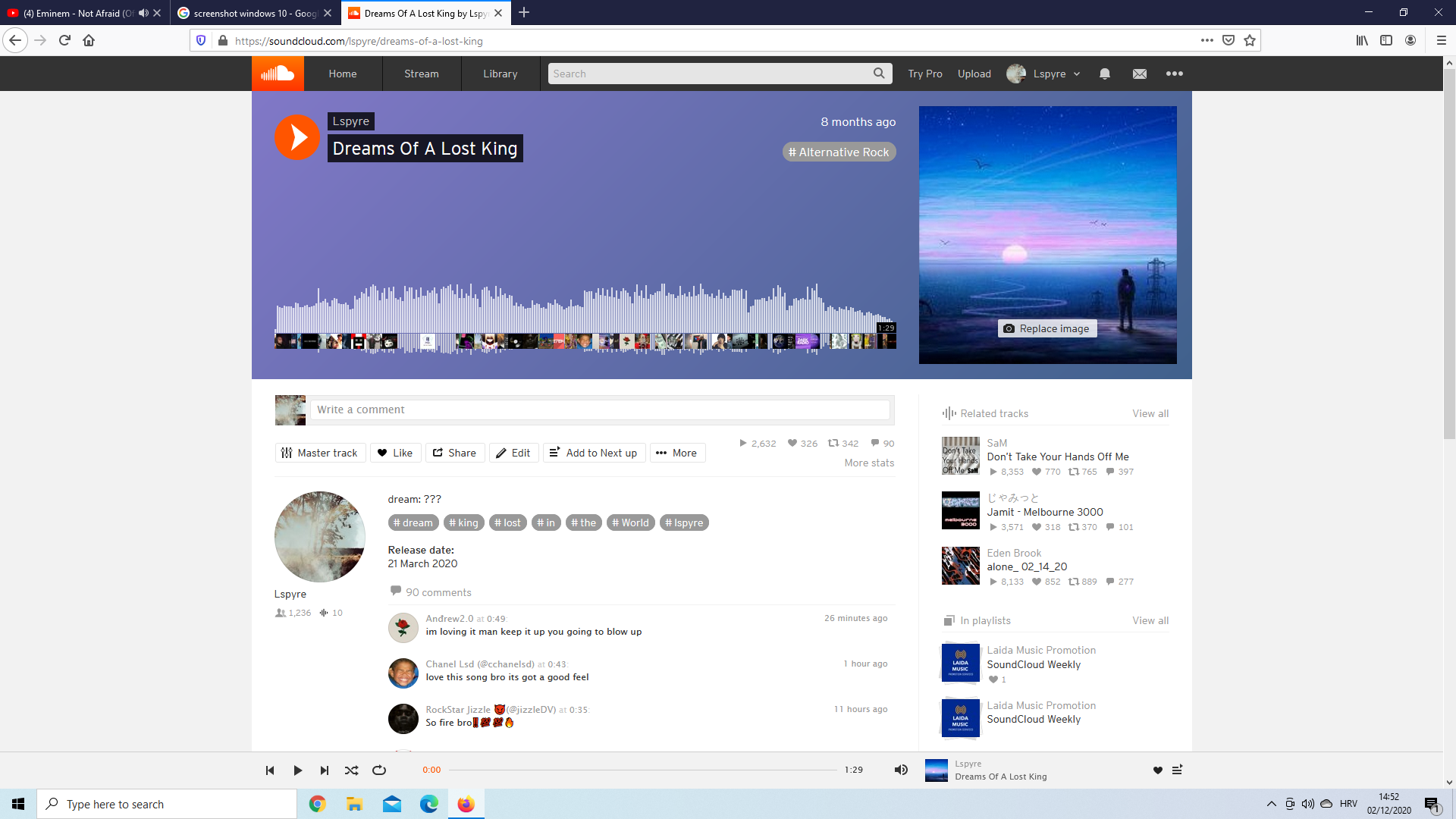The width and height of the screenshot is (1456, 819).
Task: Mute the volume in the player bar
Action: coord(901,770)
